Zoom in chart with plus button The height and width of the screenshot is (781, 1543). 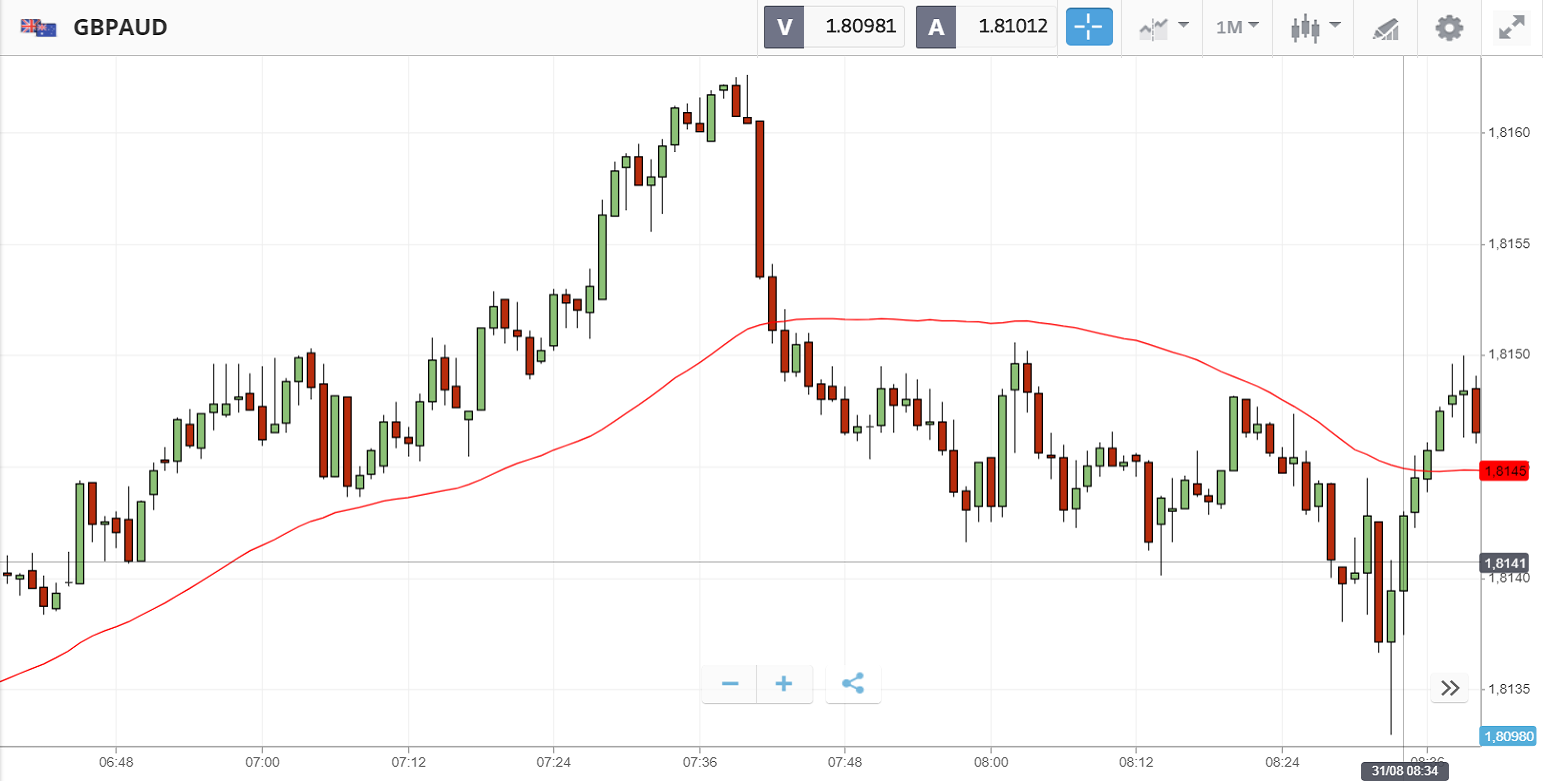[x=784, y=684]
